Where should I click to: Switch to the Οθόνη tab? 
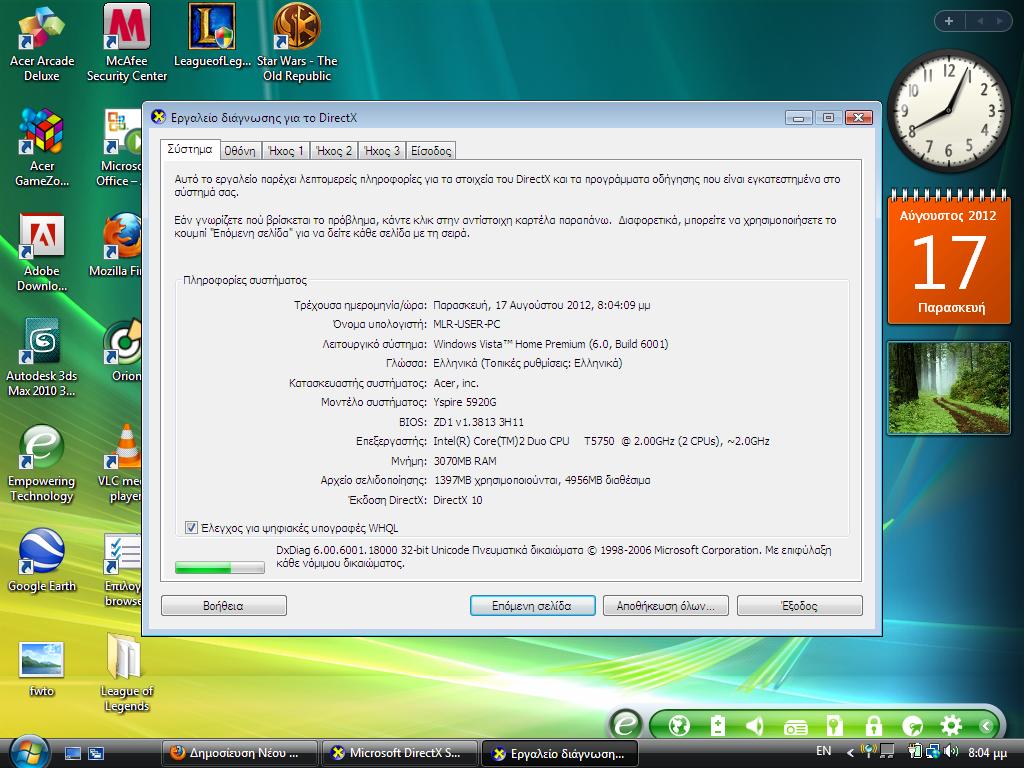[x=240, y=151]
